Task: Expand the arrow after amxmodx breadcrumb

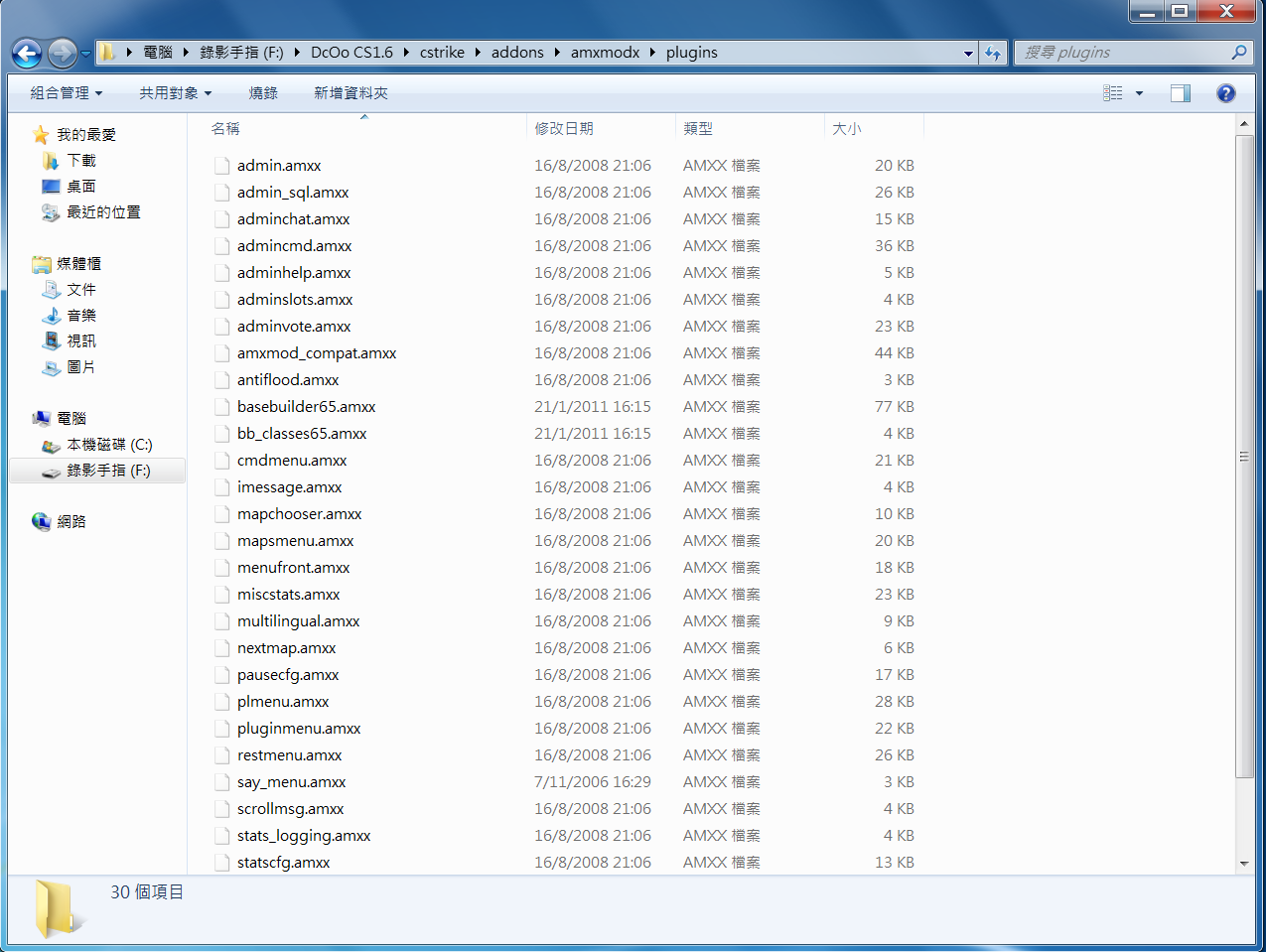Action: pyautogui.click(x=653, y=53)
